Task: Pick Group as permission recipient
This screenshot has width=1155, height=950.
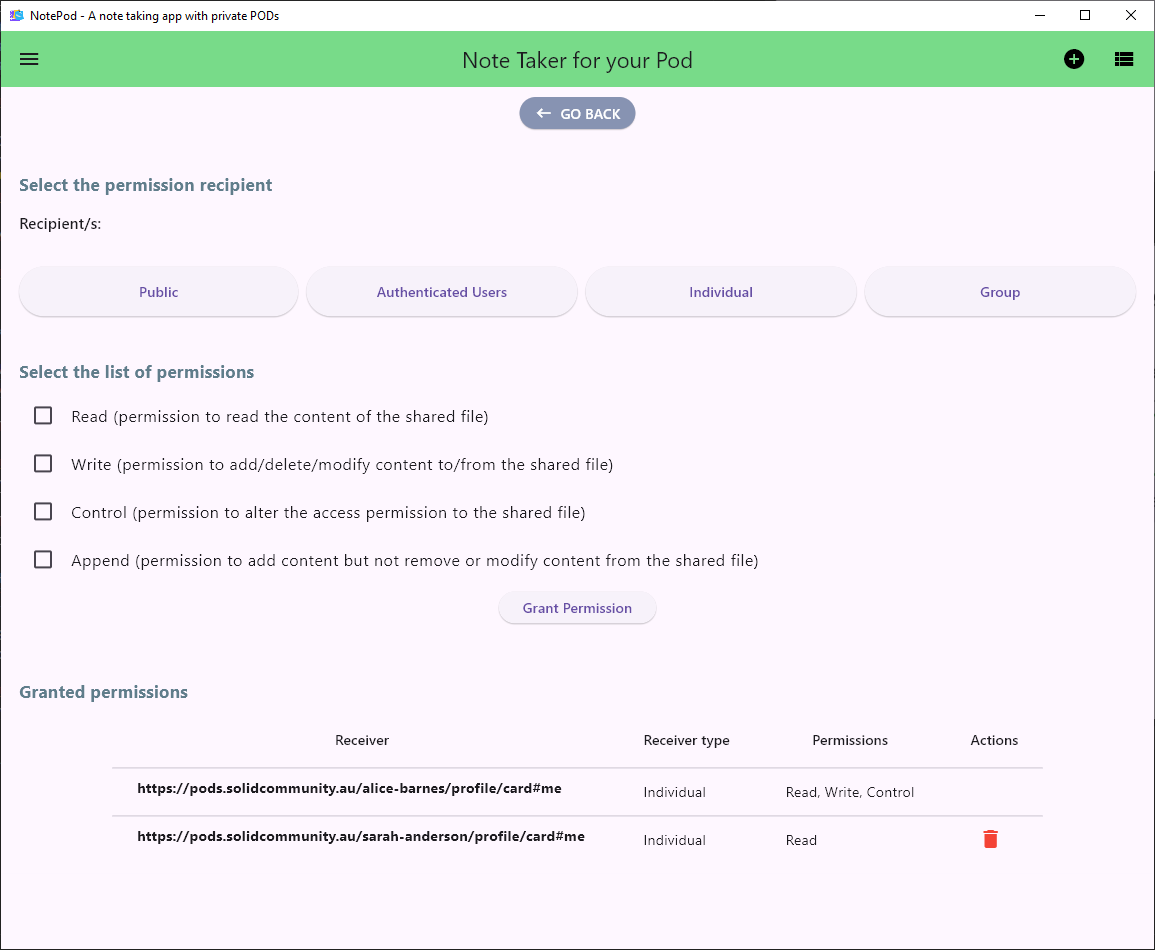Action: (999, 292)
